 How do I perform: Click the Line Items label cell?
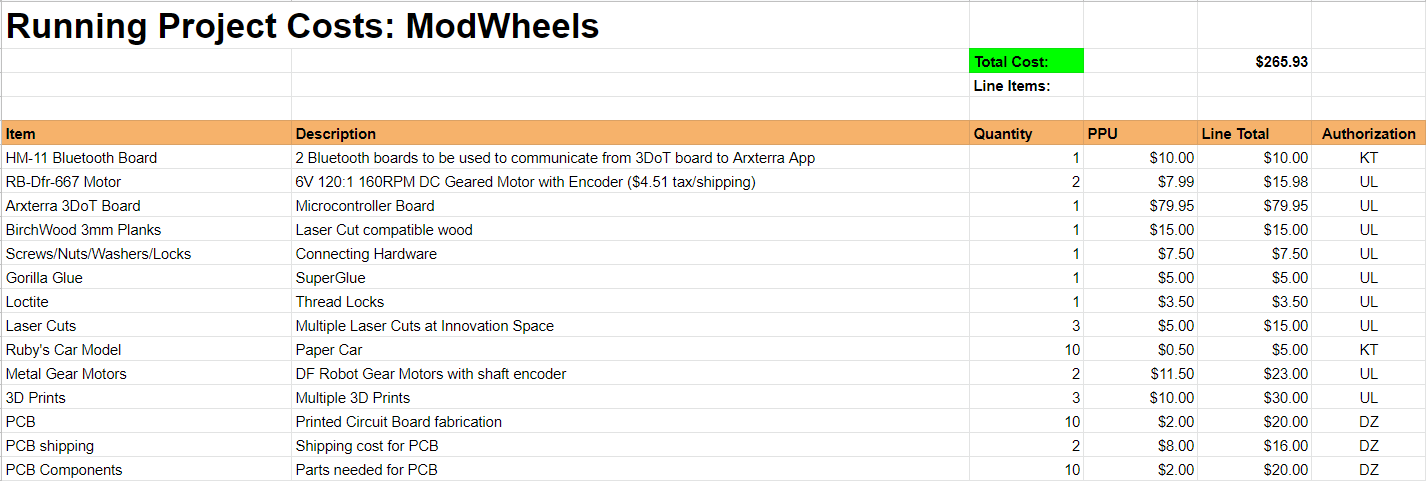1026,85
